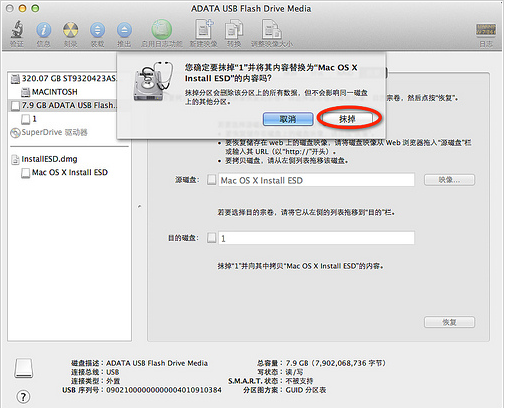Click total capacity "7.9 GB (7,902,068,736 字节)"
The image size is (505, 408).
[335, 363]
